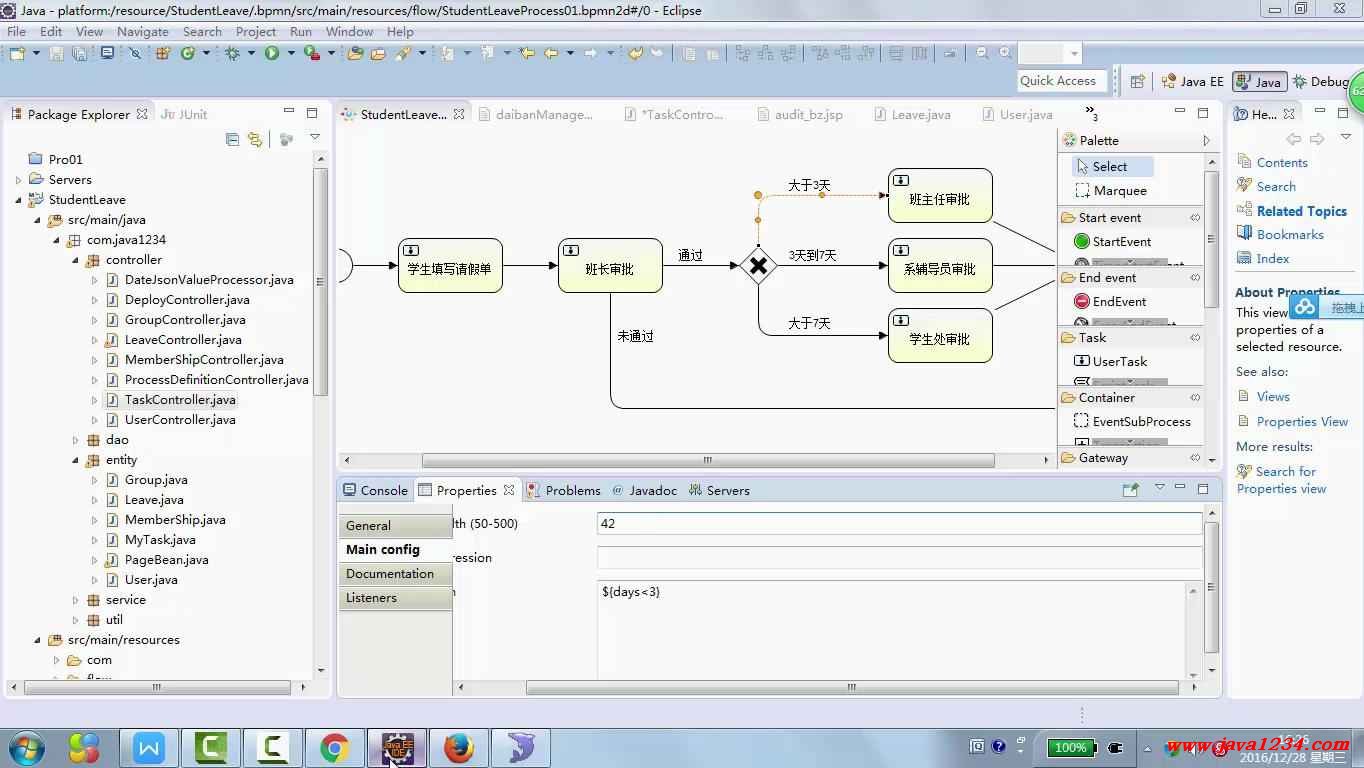Choose the Select tool in Palette
The width and height of the screenshot is (1364, 768).
point(1112,166)
